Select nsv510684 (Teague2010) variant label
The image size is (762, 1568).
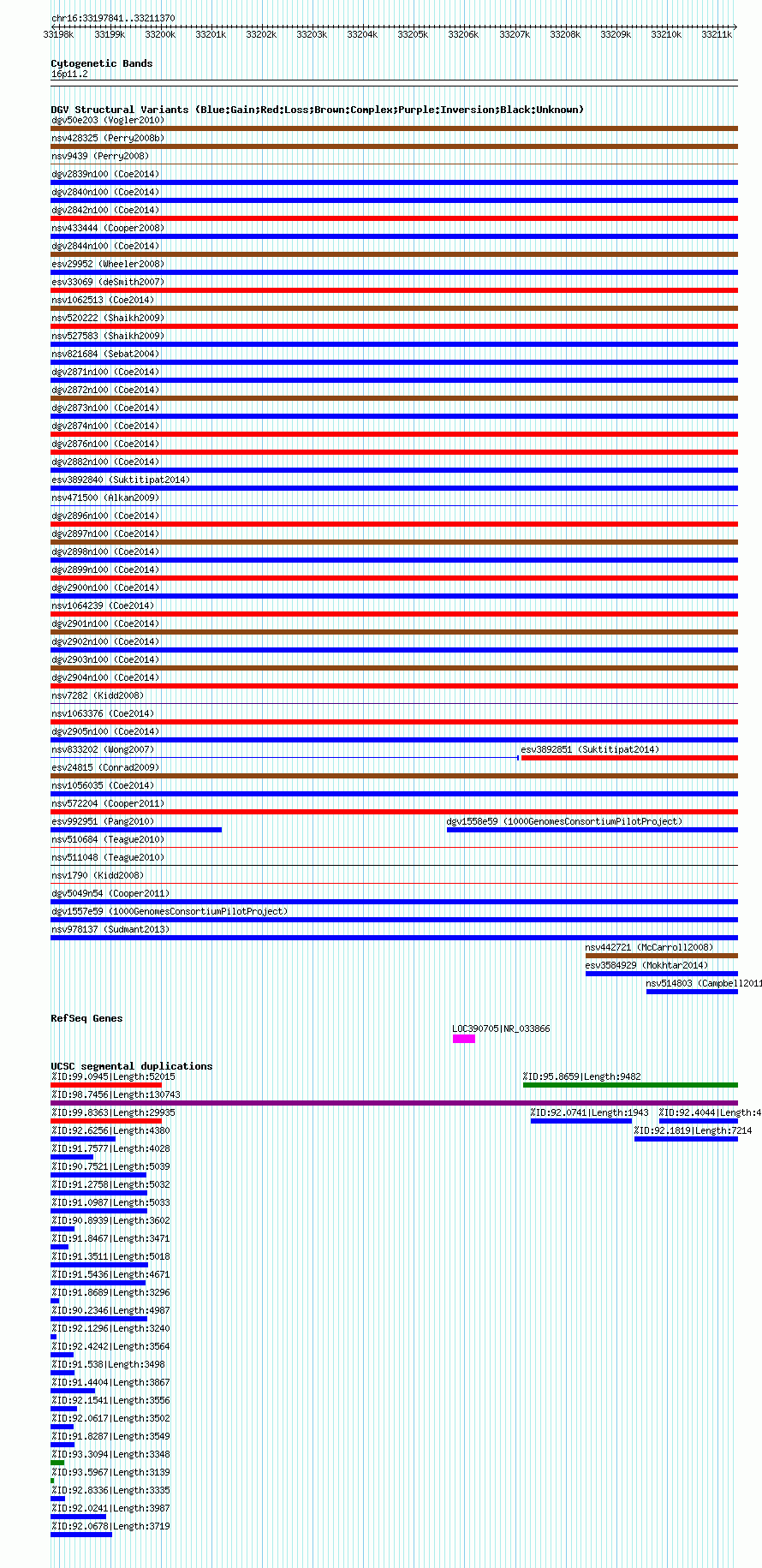tap(108, 839)
